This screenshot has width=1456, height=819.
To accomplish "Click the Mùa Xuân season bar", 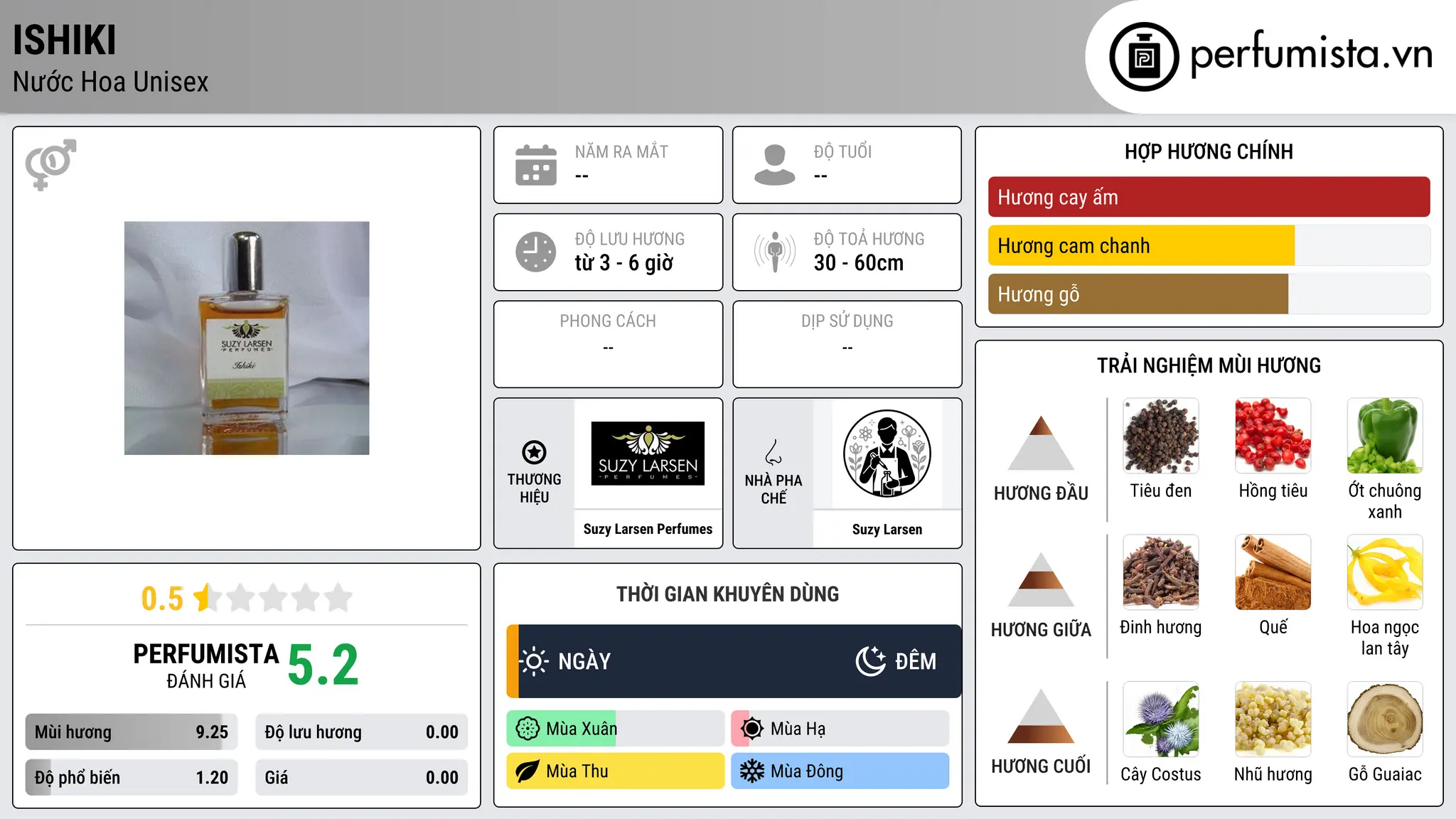I will coord(615,729).
